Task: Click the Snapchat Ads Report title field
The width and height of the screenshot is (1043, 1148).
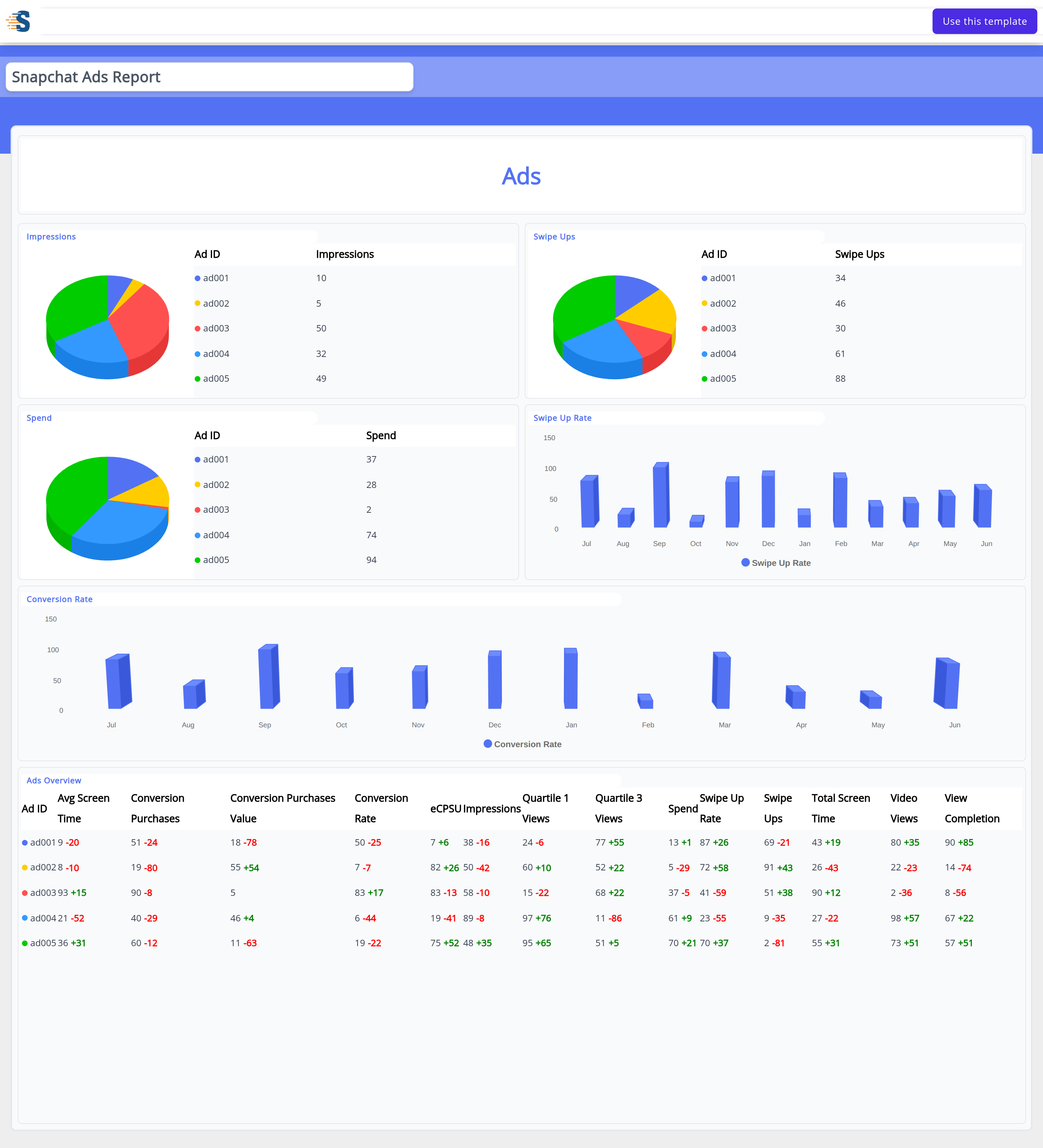Action: click(x=210, y=77)
